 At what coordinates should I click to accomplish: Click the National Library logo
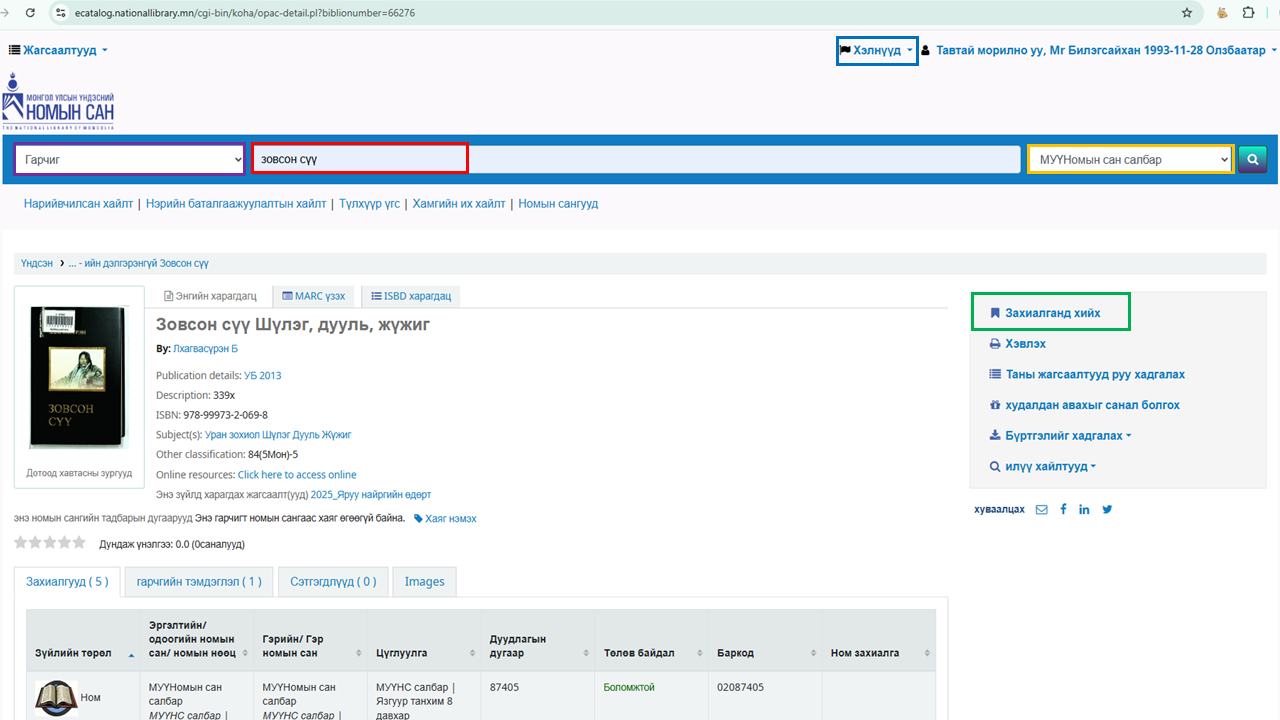58,101
